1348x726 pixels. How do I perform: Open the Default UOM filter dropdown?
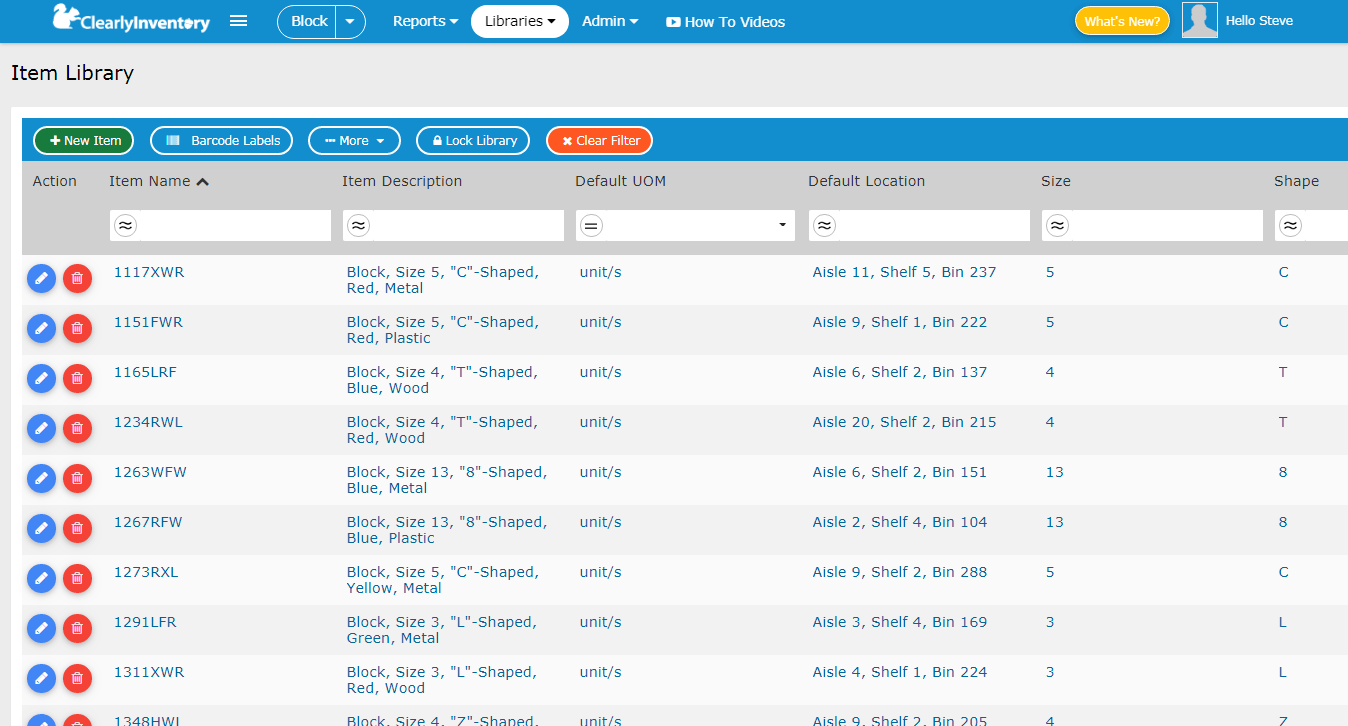click(782, 225)
